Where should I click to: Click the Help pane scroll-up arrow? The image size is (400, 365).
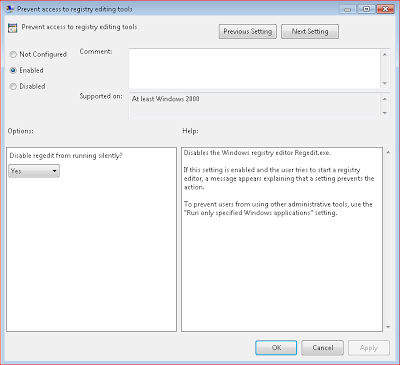click(388, 152)
